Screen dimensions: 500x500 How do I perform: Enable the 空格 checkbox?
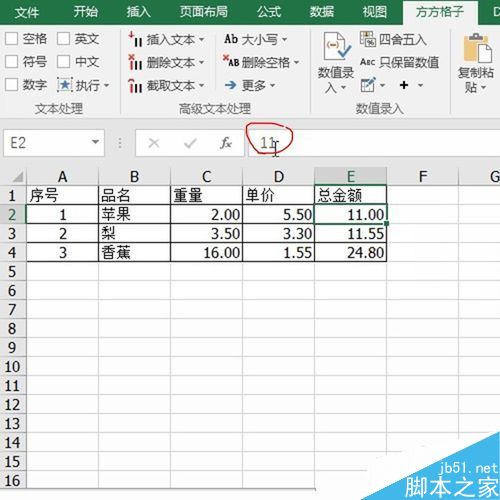coord(11,39)
